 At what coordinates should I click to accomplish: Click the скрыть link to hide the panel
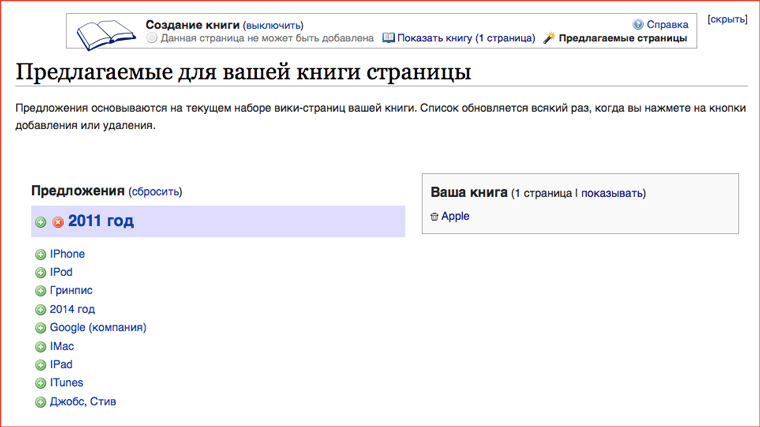(x=727, y=19)
